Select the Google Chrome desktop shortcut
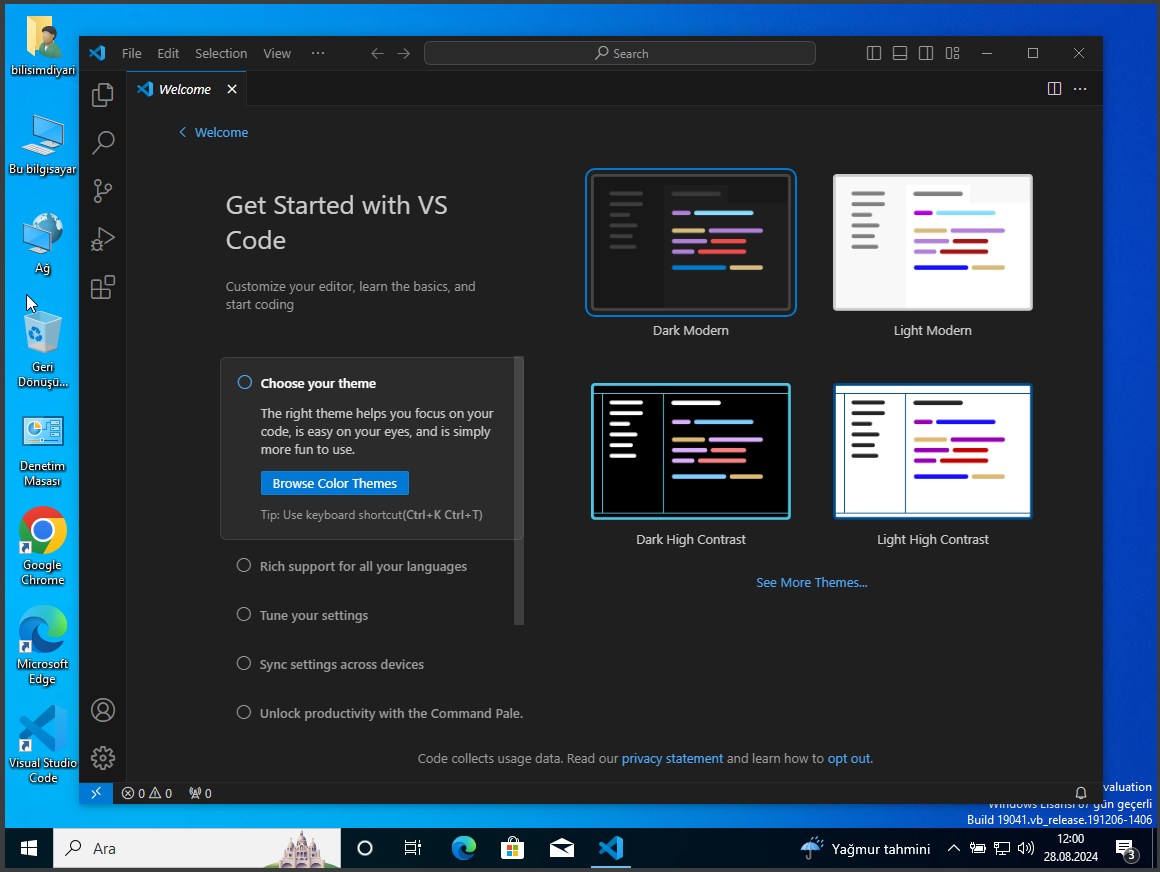Viewport: 1160px width, 872px height. (42, 547)
